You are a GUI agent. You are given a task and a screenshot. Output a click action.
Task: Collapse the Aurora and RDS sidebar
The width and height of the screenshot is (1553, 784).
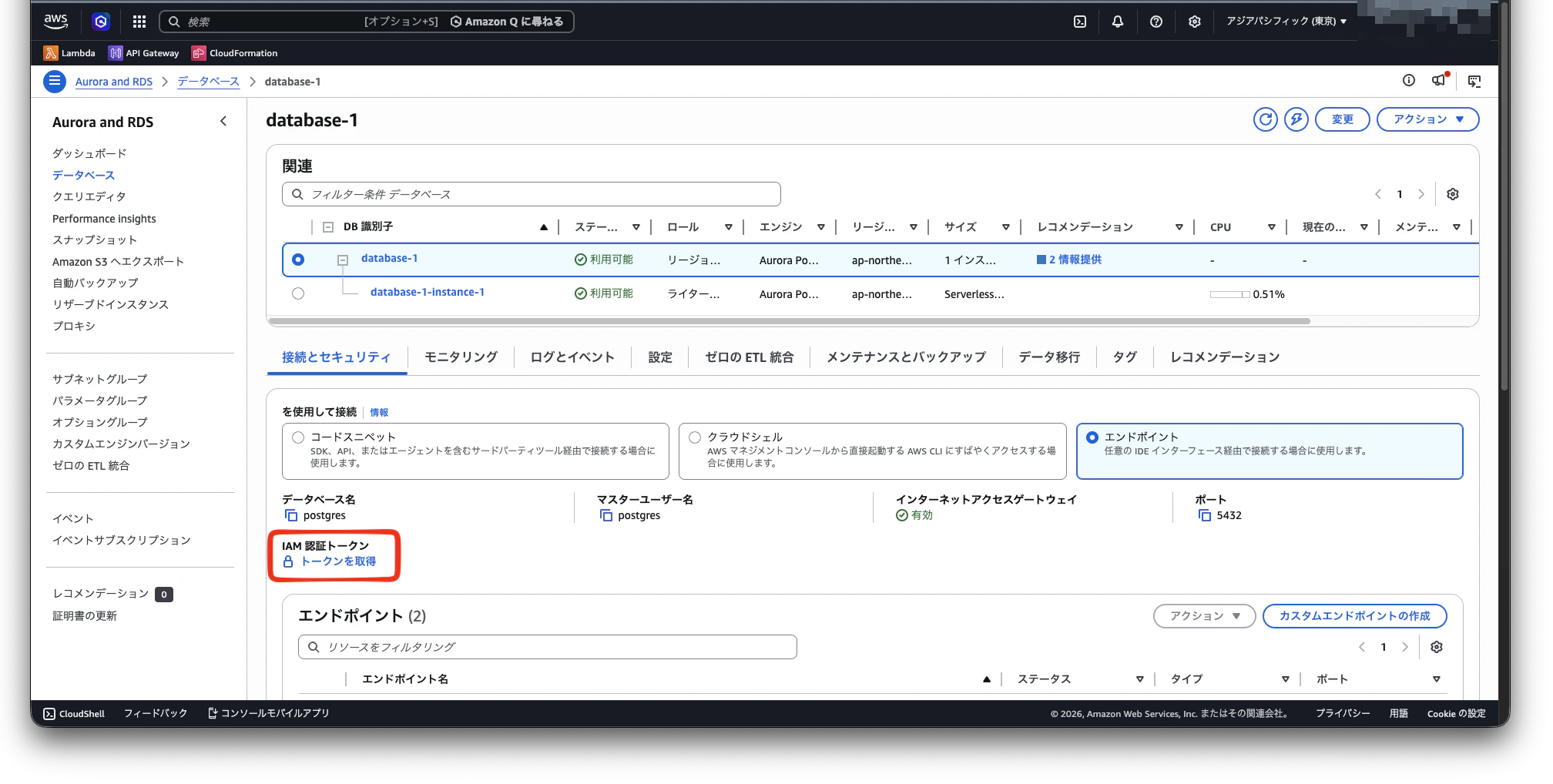(223, 121)
